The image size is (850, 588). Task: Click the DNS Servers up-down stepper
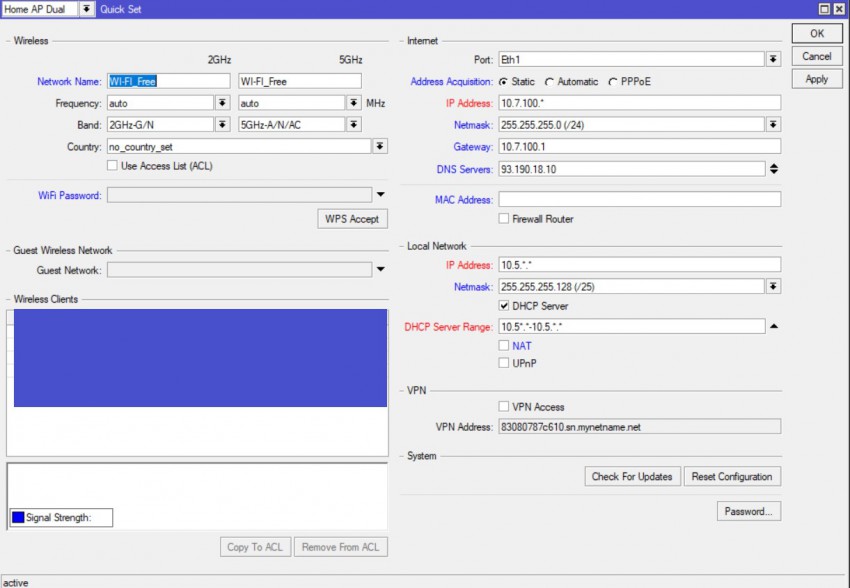click(773, 169)
